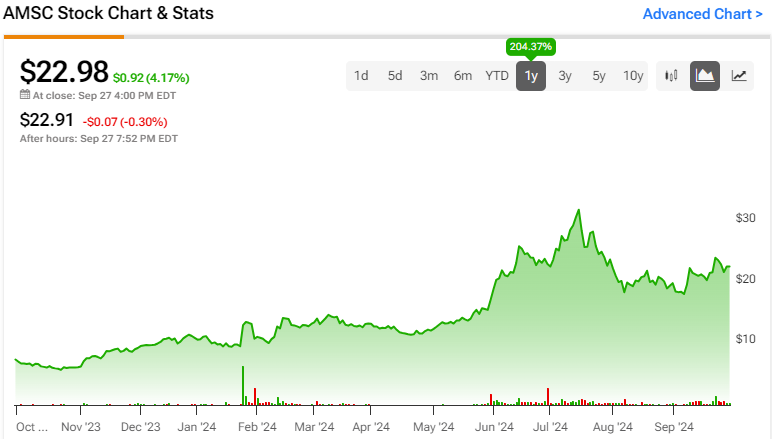Select the line chart icon
Image resolution: width=772 pixels, height=439 pixels.
tap(739, 76)
